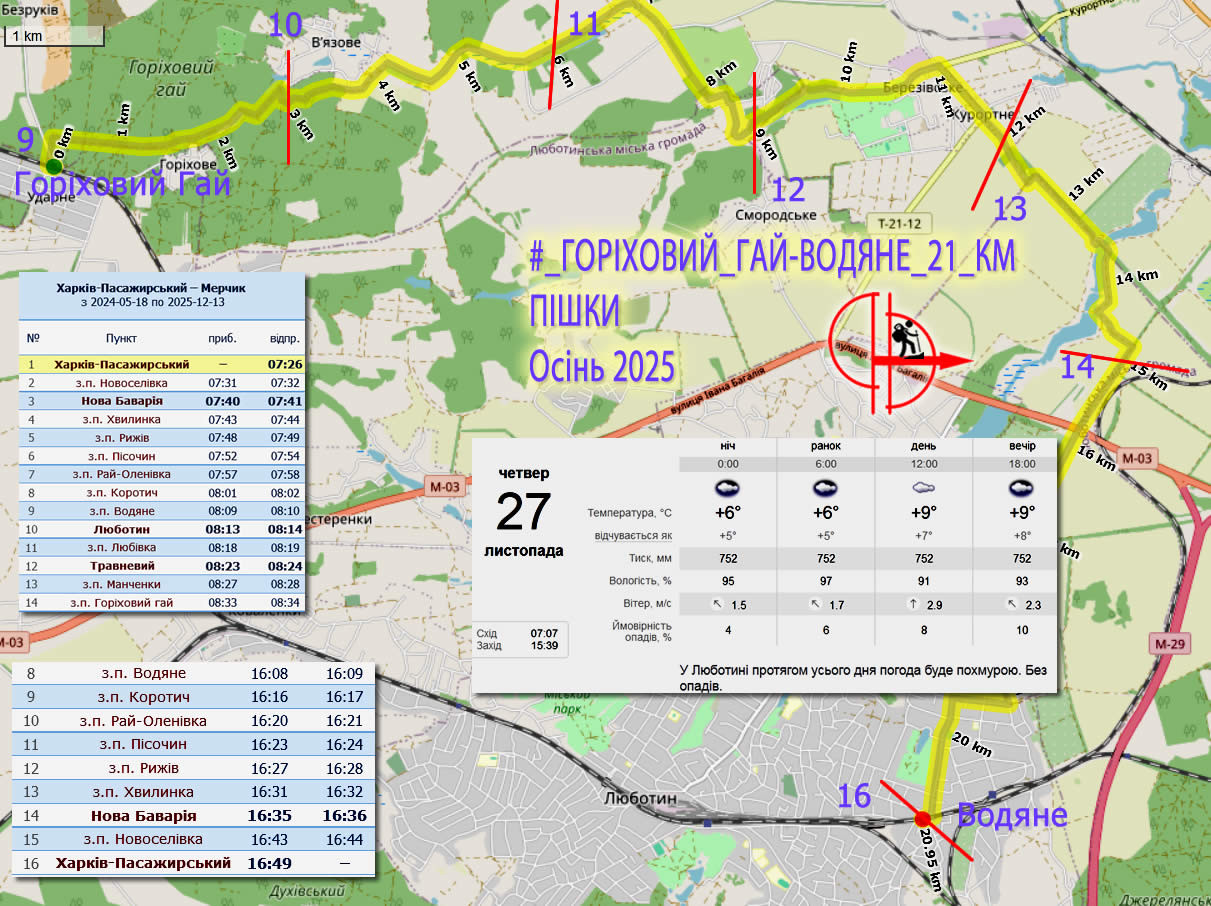Screen dimensions: 1211x906
Task: Select the Нова Баварія row at 16:35
Action: [194, 816]
